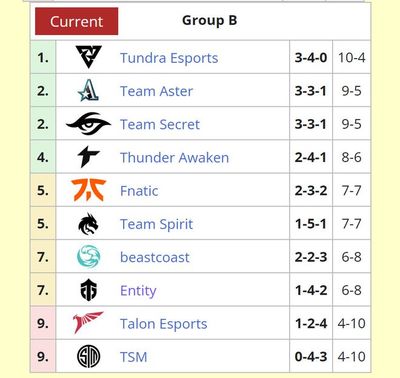Click the Team Secret eye logo
Image resolution: width=400 pixels, height=378 pixels.
88,123
